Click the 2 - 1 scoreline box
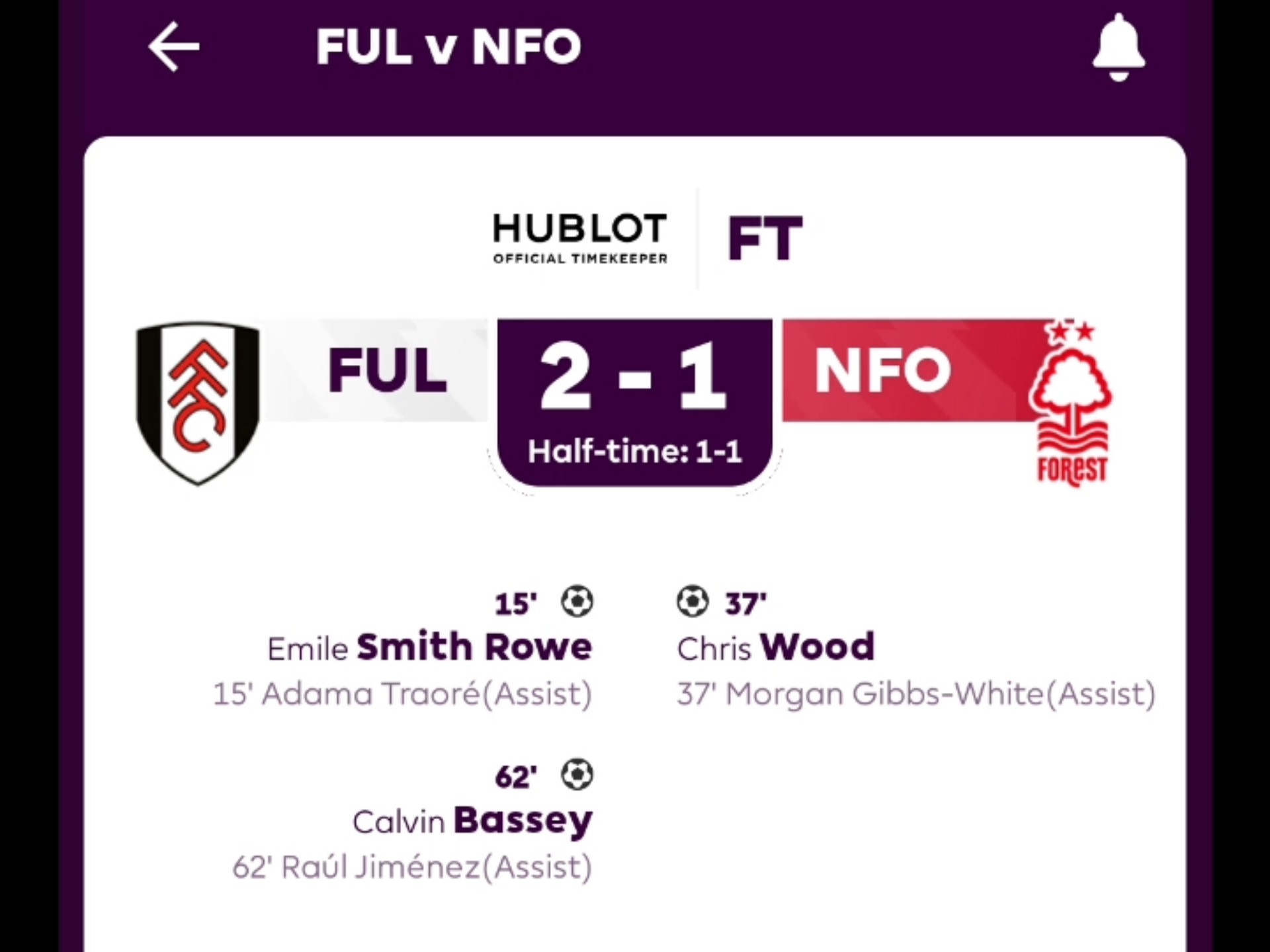 pyautogui.click(x=634, y=377)
